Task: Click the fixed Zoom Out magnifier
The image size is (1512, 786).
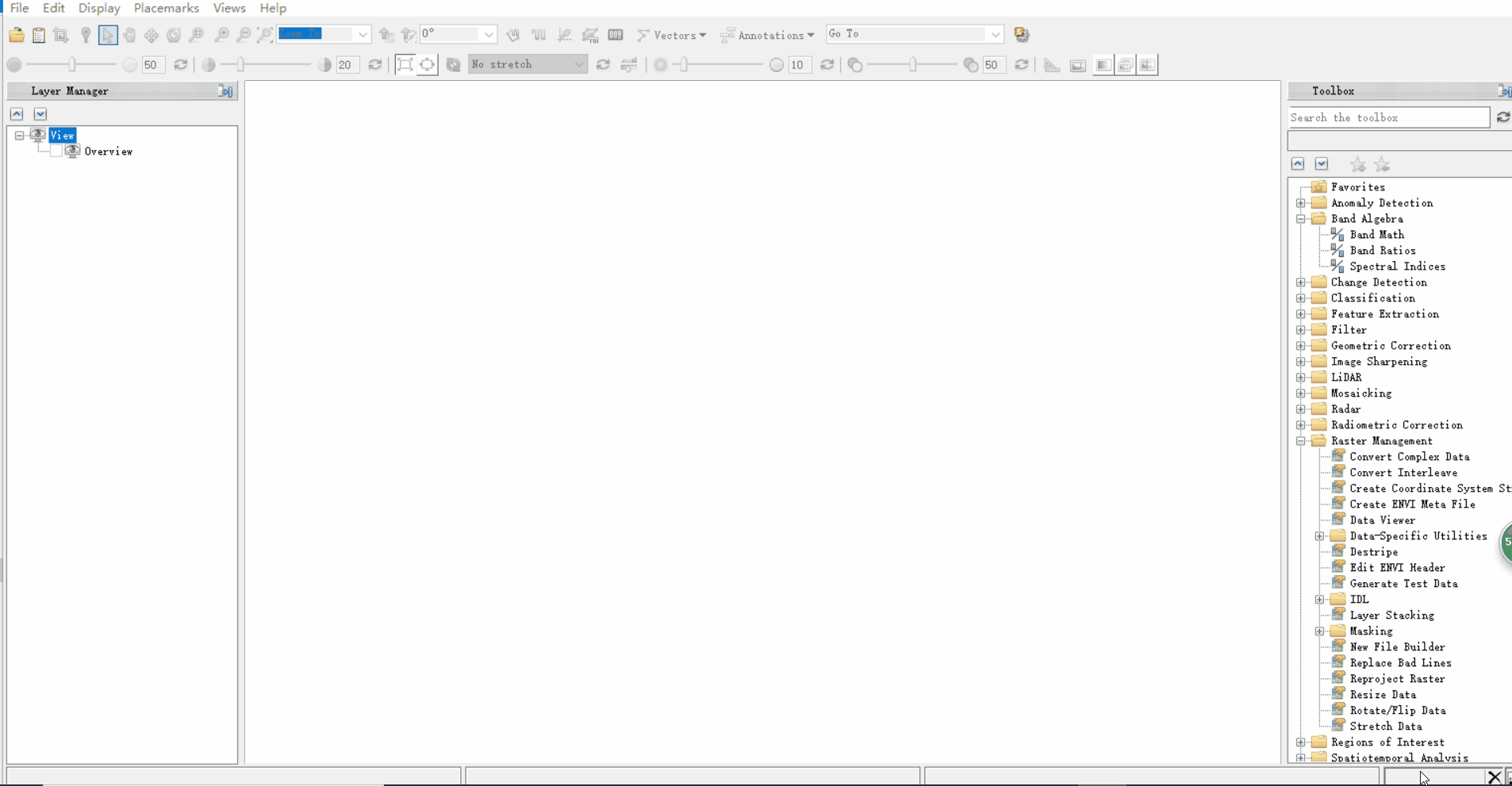Action: pos(244,35)
